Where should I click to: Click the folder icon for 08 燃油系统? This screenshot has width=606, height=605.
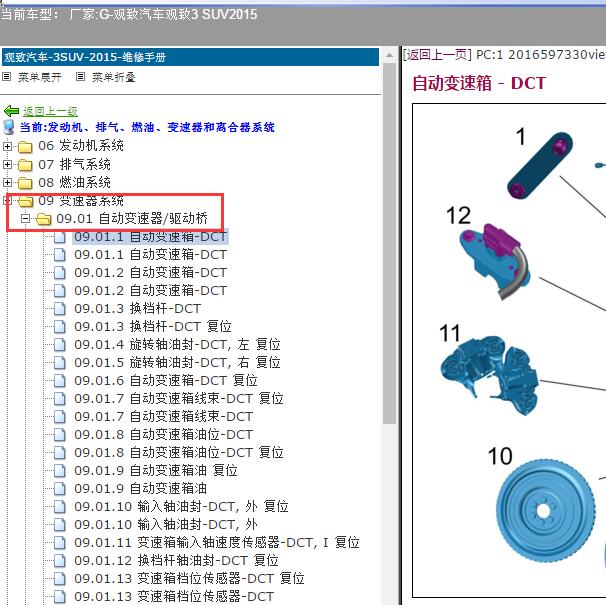pyautogui.click(x=25, y=182)
